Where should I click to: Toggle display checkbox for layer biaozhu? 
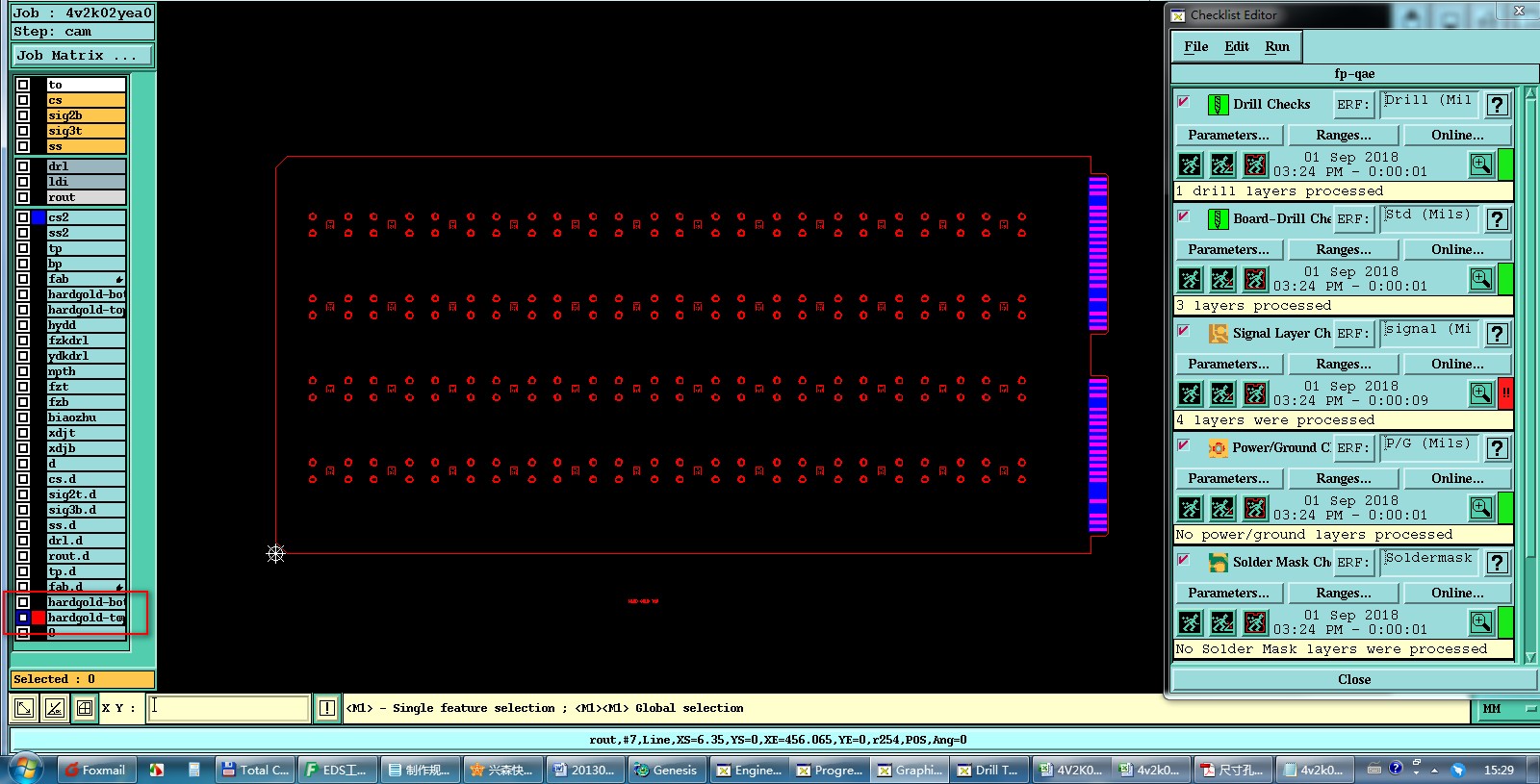point(23,417)
